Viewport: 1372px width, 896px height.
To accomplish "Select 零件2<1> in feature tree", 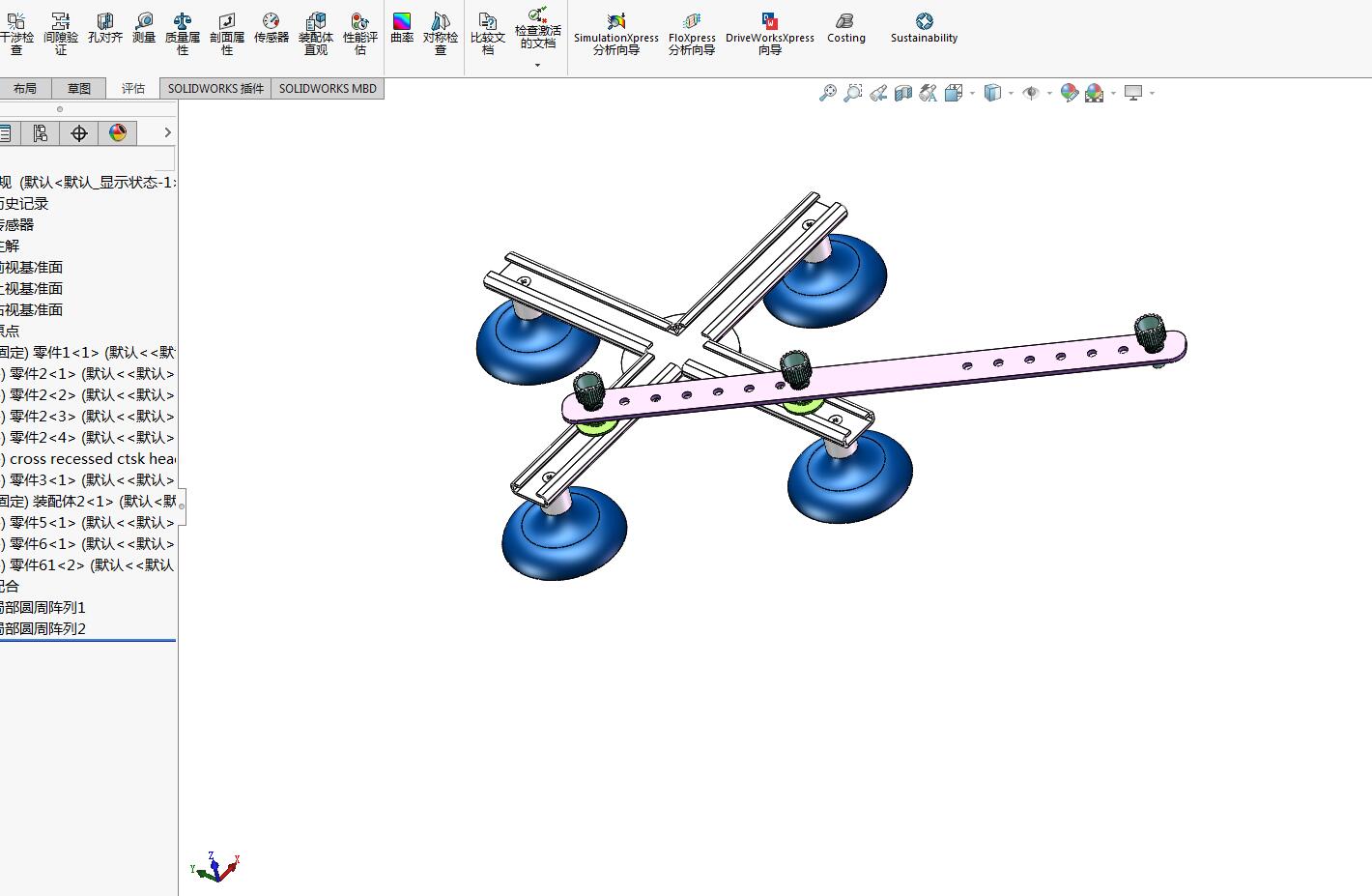I will coord(88,374).
